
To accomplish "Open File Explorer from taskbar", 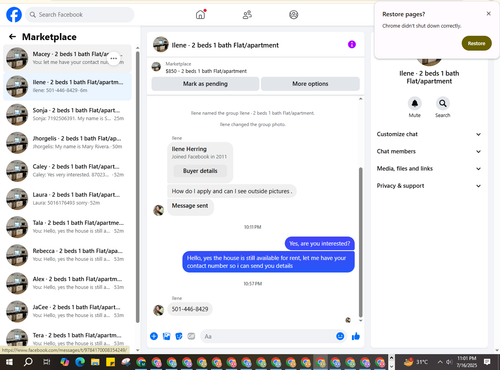I will tap(95, 362).
